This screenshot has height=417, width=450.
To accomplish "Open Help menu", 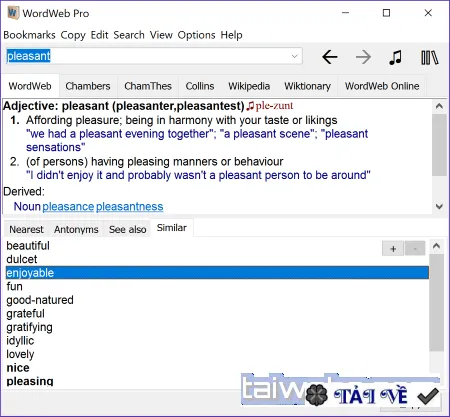I will click(231, 35).
